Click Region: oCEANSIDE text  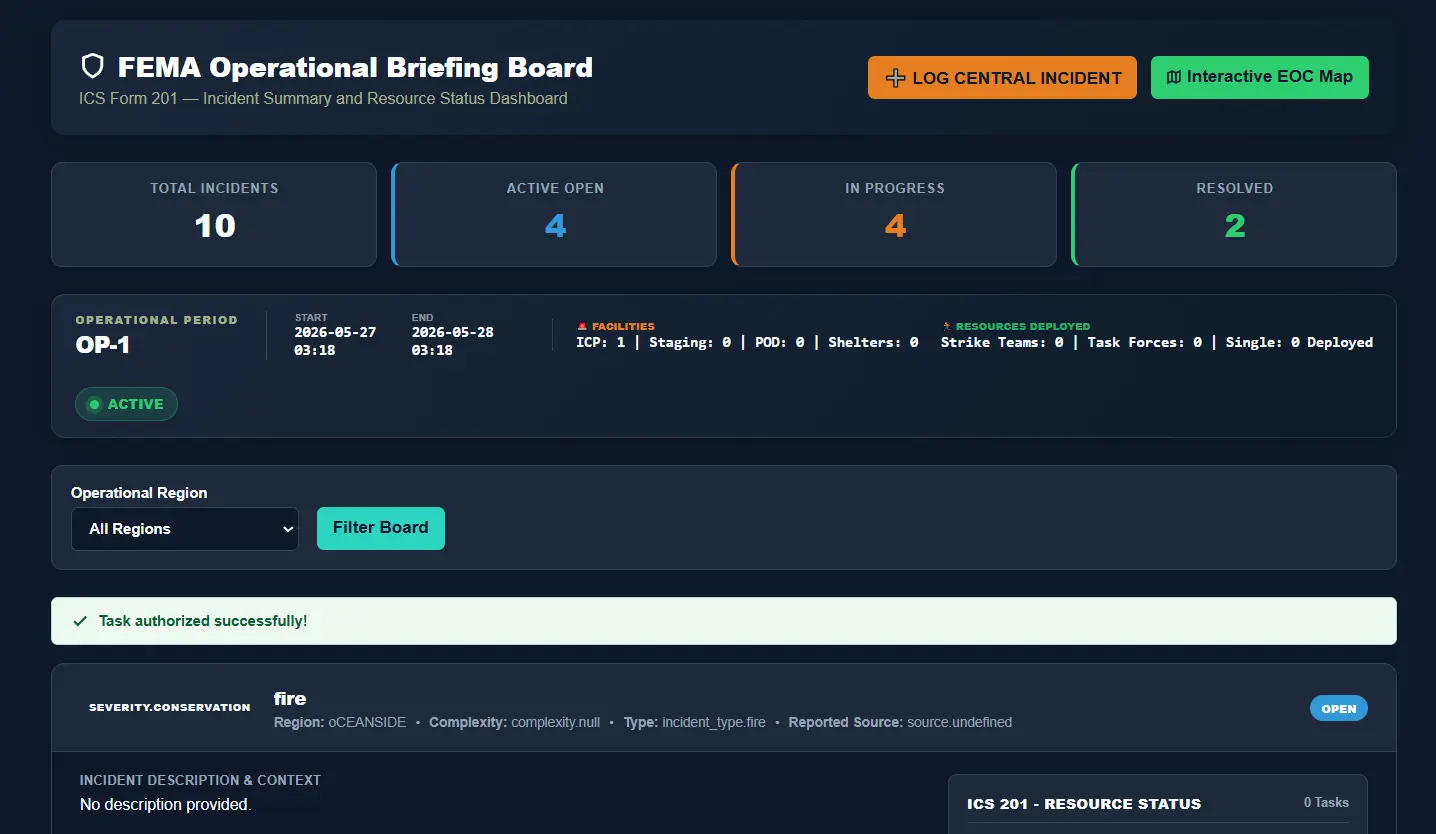tap(341, 722)
